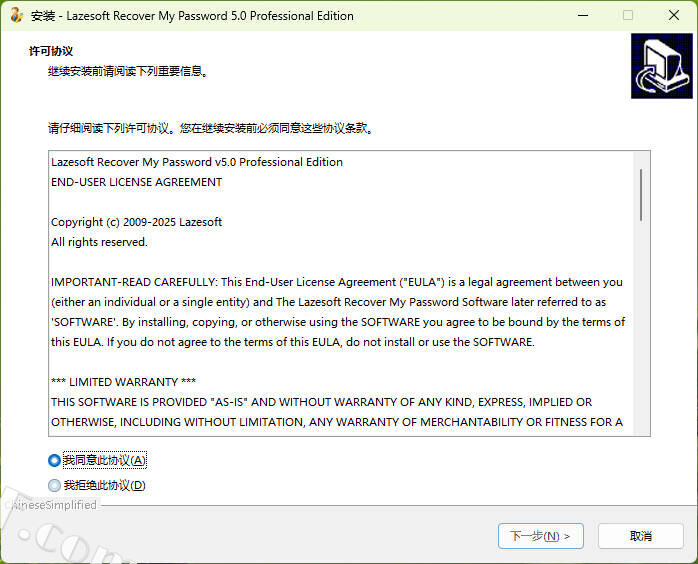Screen dimensions: 698x564
Task: Click the ChineseSimplified language label
Action: coord(51,505)
